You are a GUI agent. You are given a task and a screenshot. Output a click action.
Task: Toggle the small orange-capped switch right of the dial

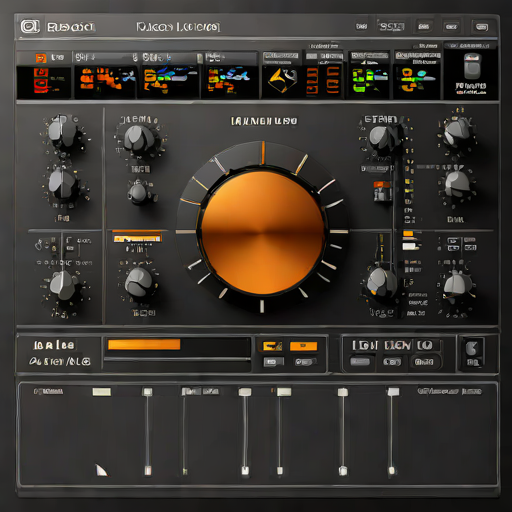click(x=382, y=191)
